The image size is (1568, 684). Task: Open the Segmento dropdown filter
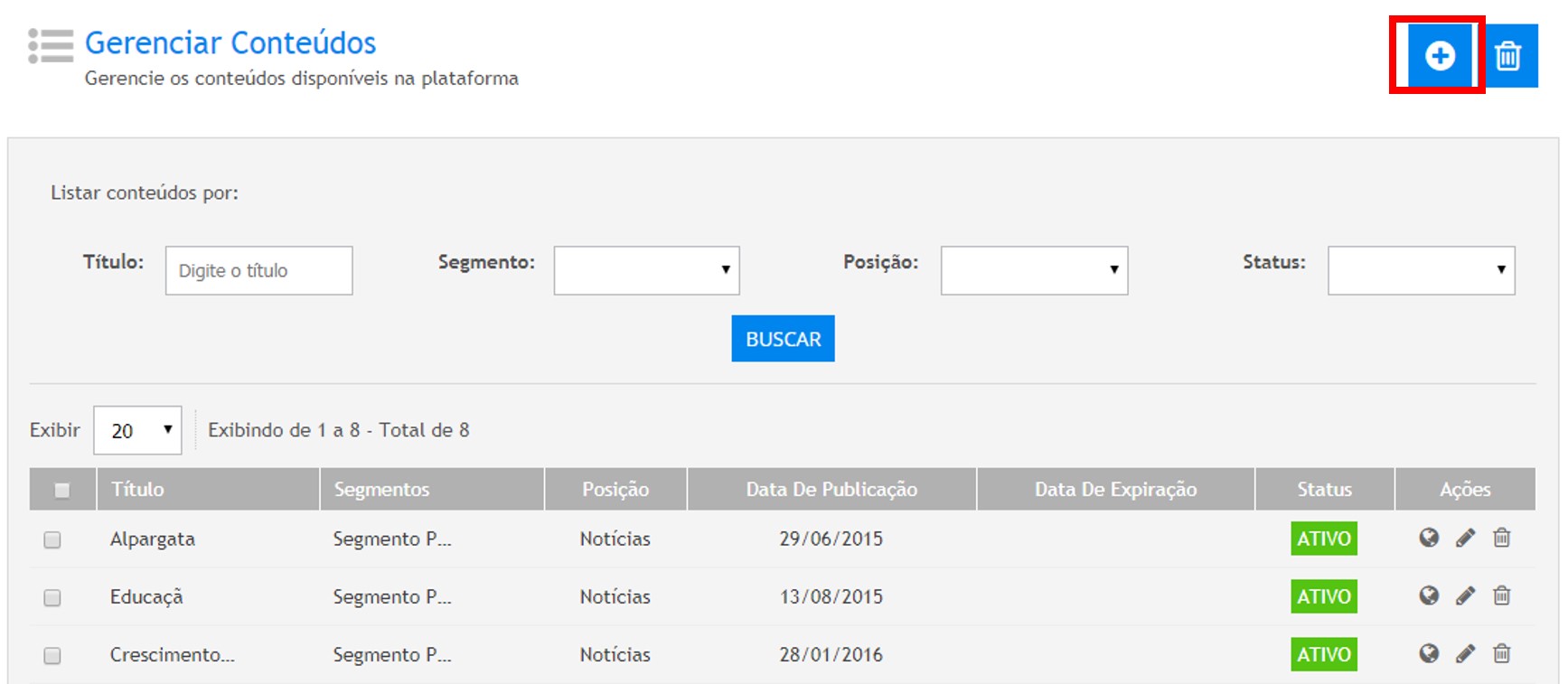click(646, 270)
